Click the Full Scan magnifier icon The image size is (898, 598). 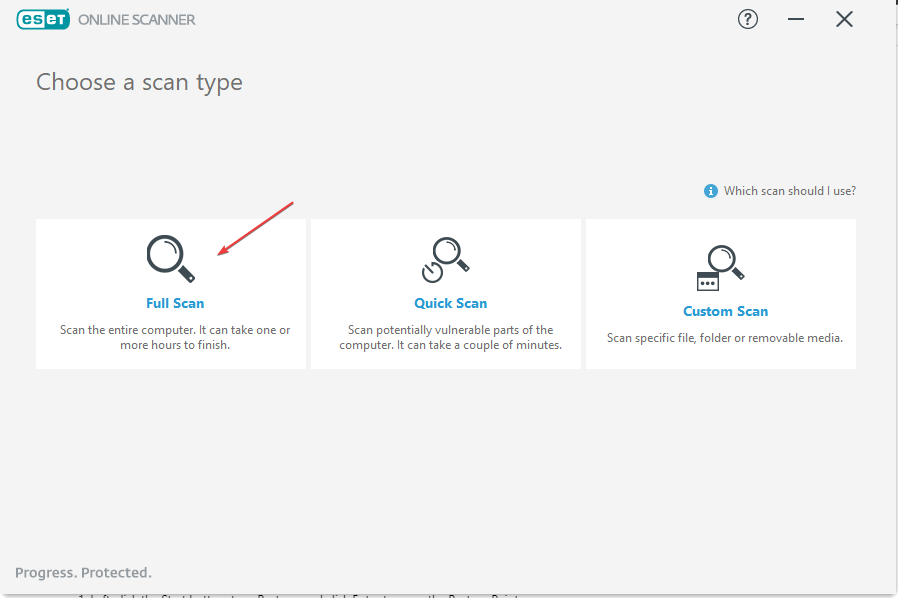coord(171,259)
